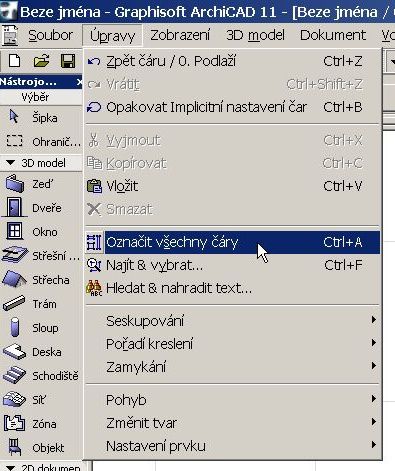
Task: Select the Okno window tool
Action: 40,232
